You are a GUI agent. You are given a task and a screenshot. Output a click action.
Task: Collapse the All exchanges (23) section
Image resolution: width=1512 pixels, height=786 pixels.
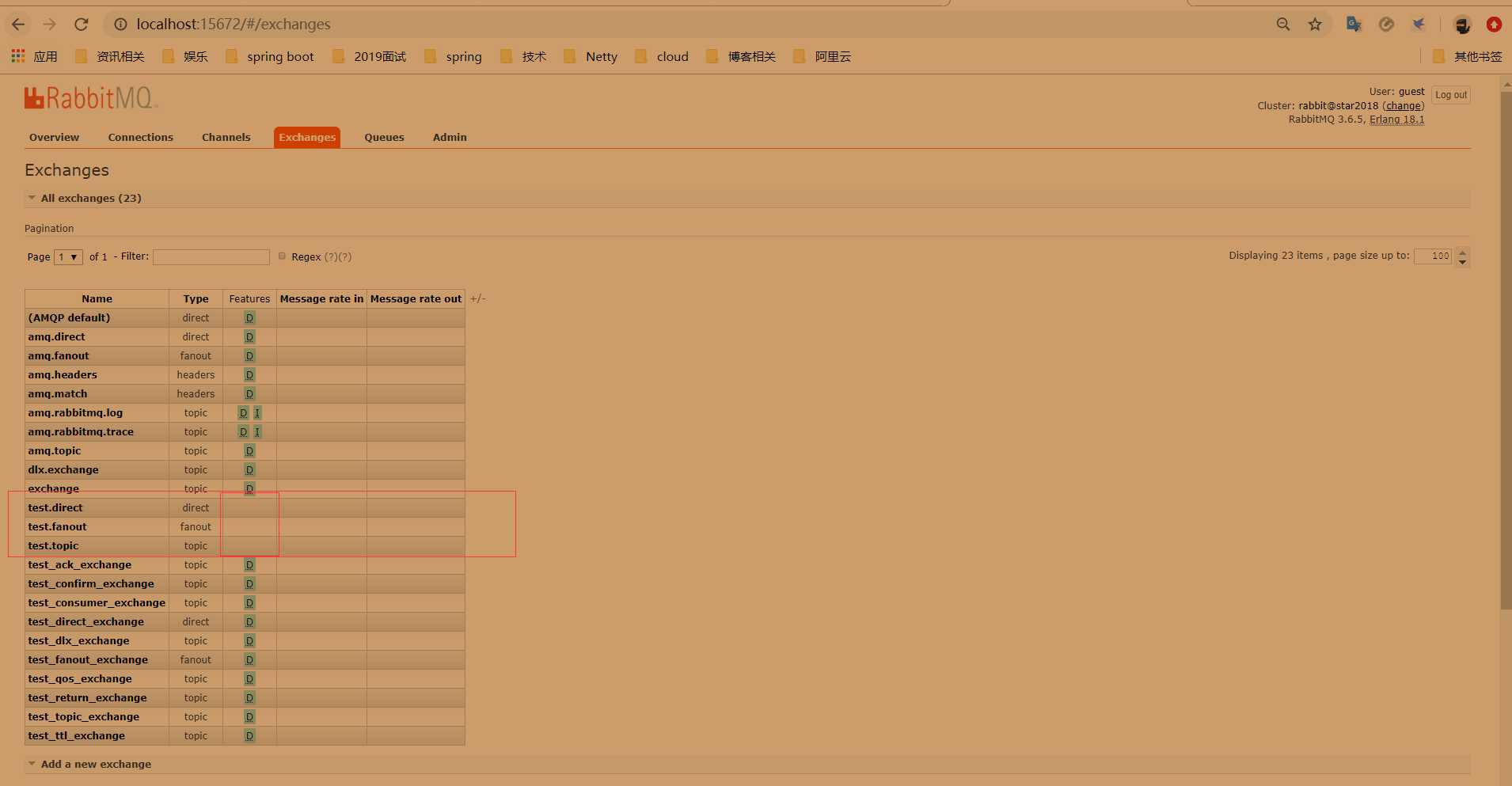coord(91,198)
